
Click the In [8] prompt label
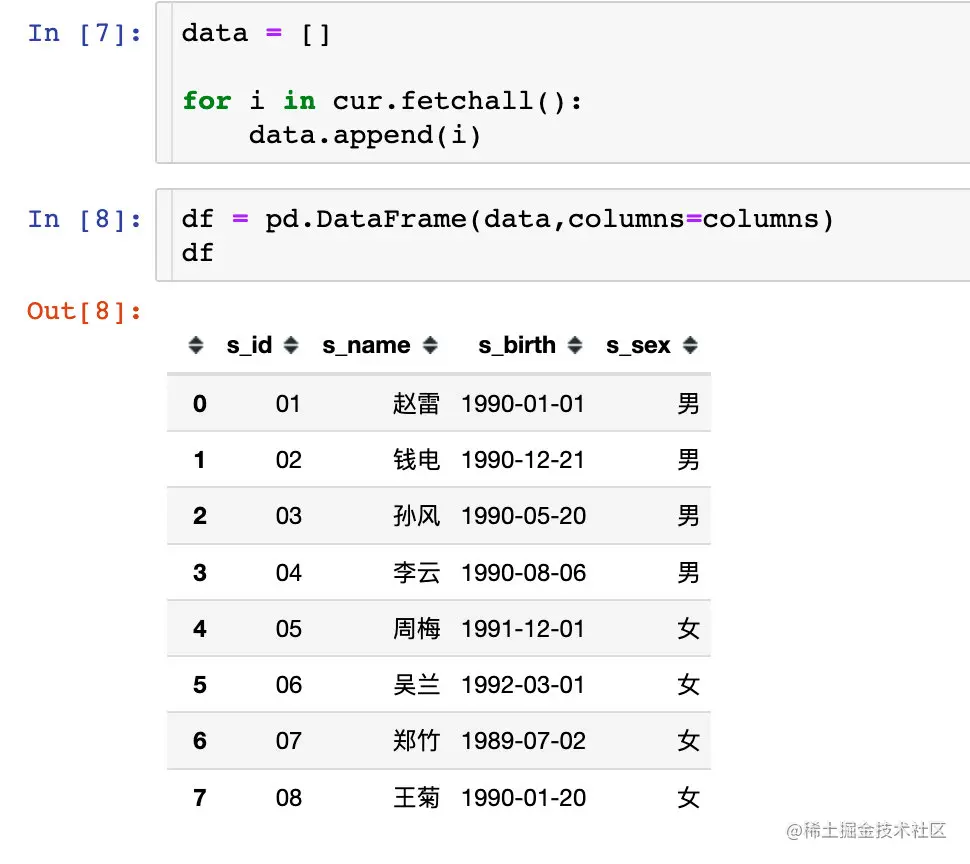pos(85,219)
